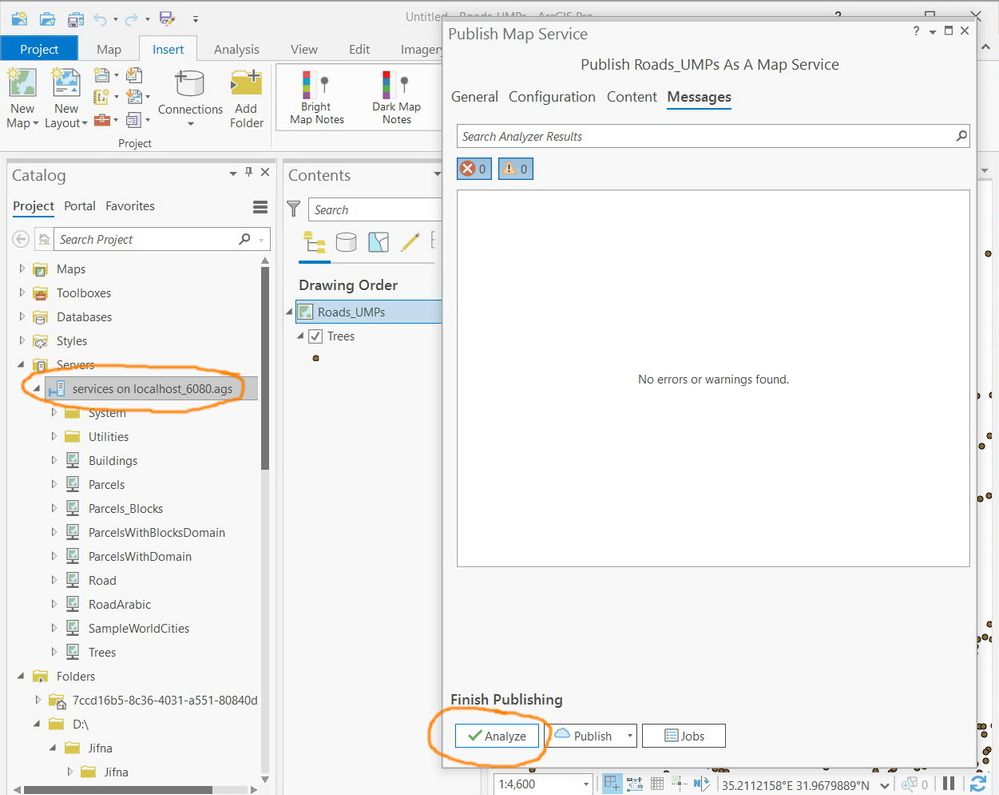Image resolution: width=999 pixels, height=795 pixels.
Task: Click the Connections database icon
Action: tap(190, 83)
